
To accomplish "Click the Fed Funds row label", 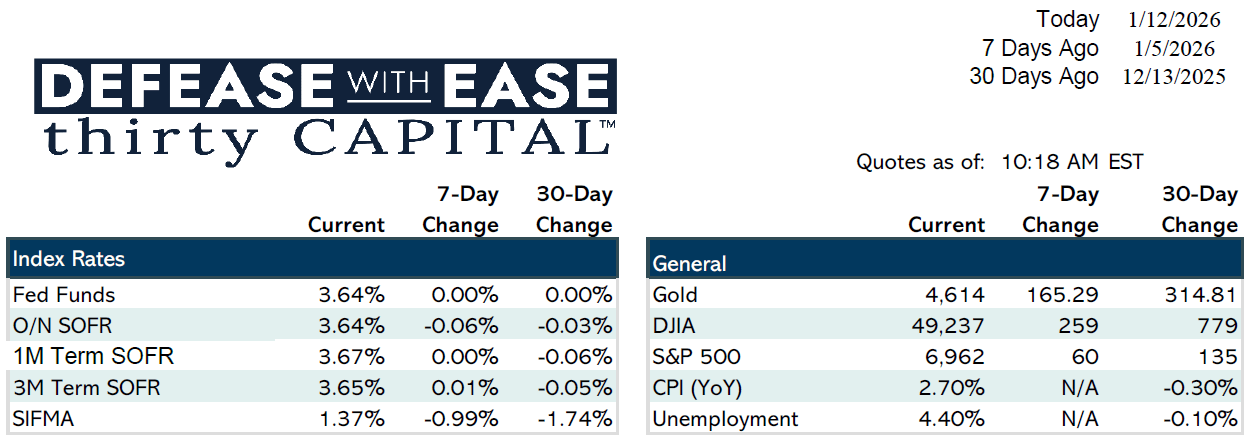I will tap(64, 295).
